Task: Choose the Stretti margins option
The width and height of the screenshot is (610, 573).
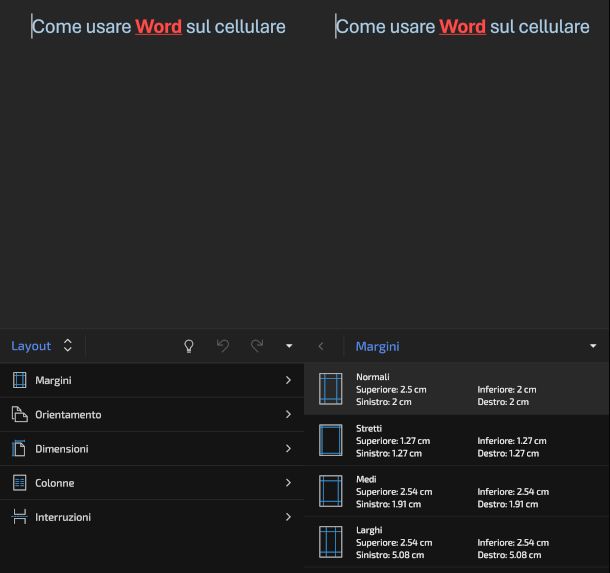Action: click(457, 440)
